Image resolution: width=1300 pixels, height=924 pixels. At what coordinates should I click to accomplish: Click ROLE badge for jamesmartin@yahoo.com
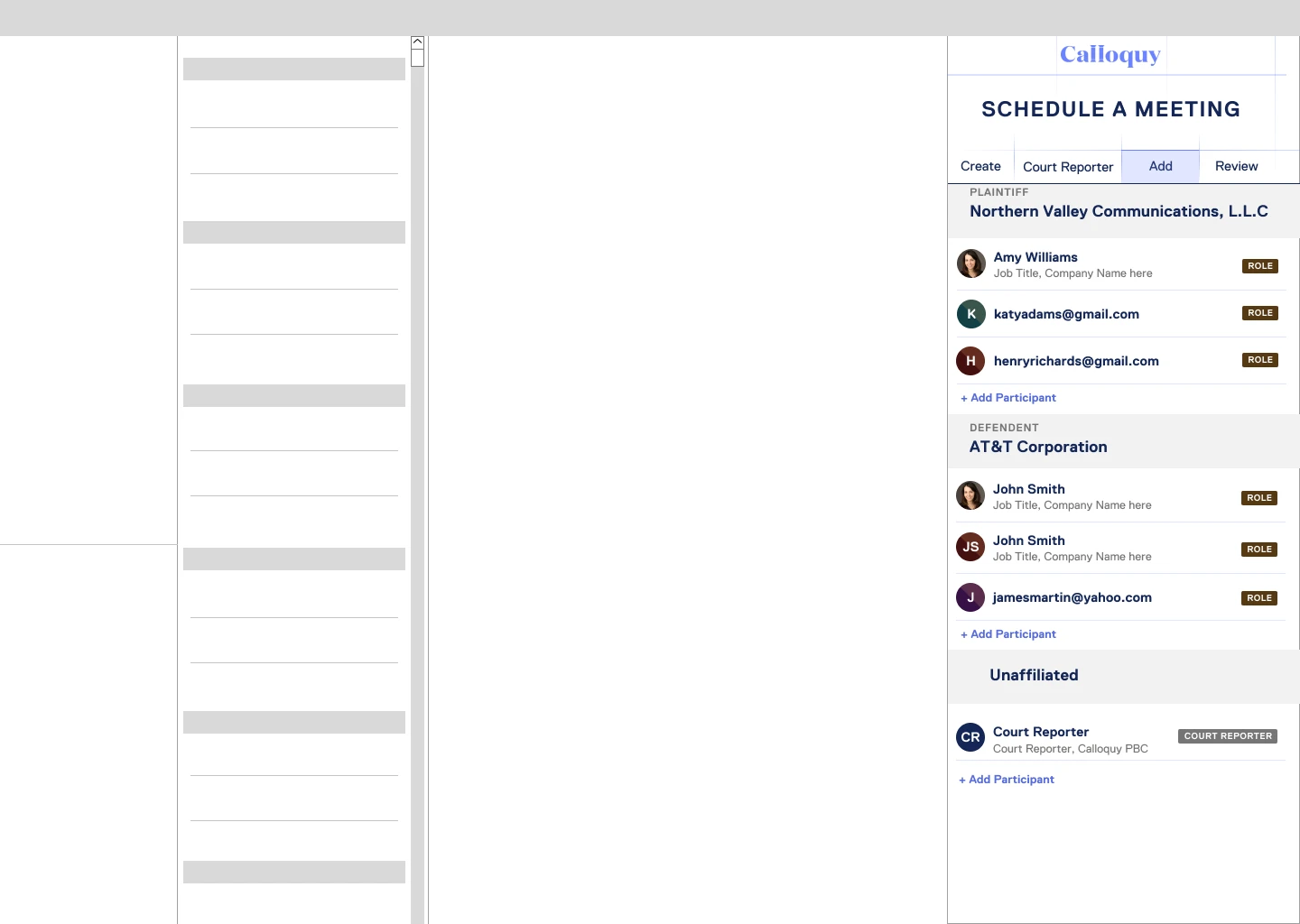(1259, 598)
